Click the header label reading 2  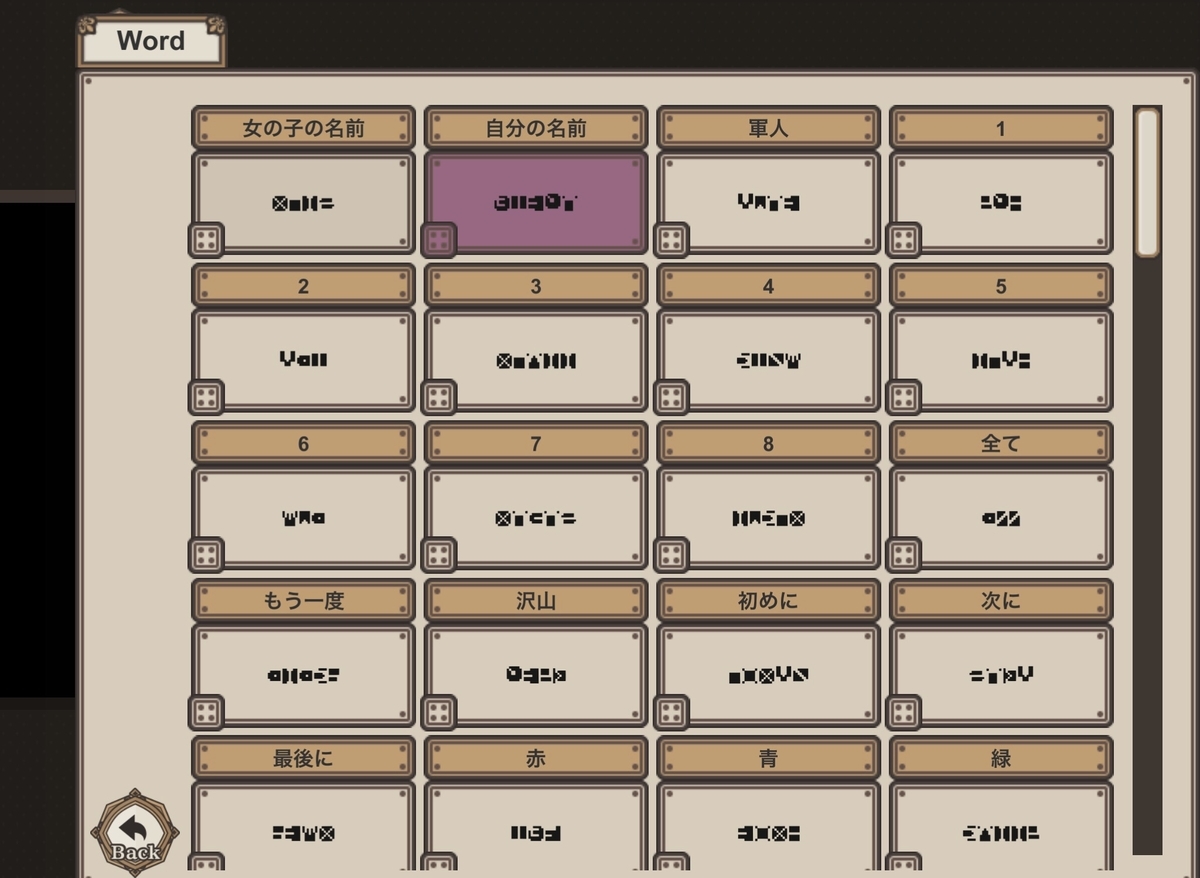point(303,286)
